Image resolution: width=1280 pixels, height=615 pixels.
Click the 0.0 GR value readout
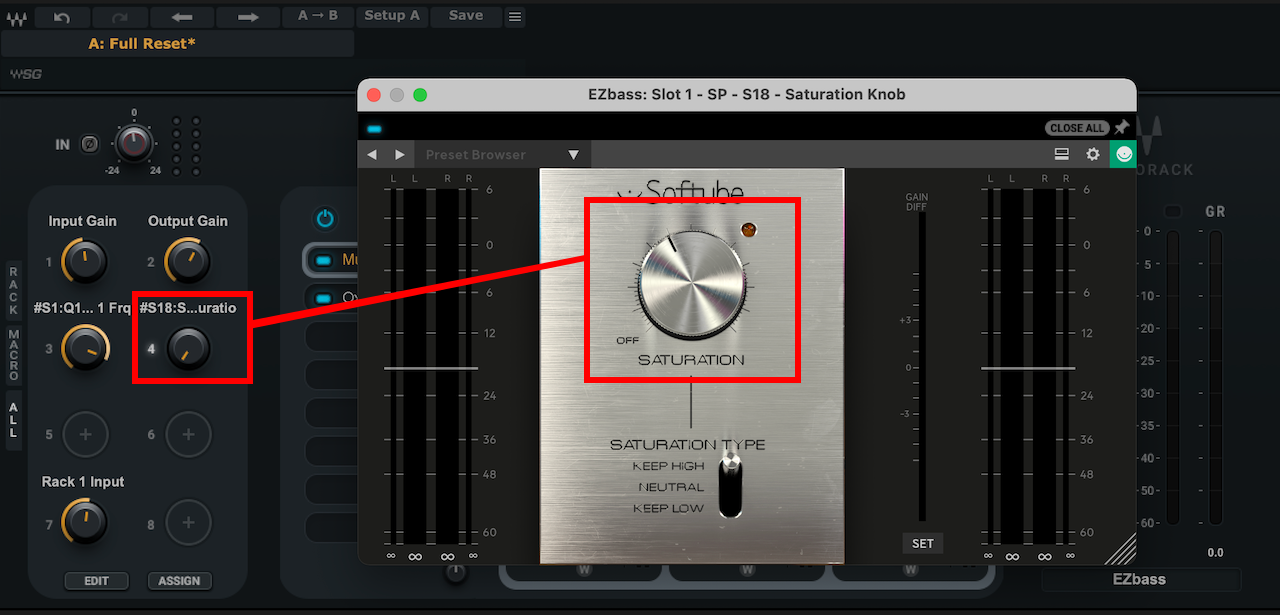coord(1215,552)
